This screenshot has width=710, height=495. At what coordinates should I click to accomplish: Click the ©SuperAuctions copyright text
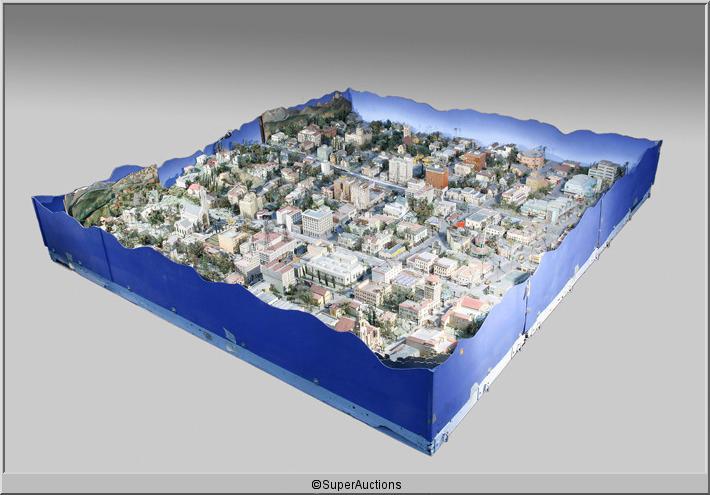355,484
